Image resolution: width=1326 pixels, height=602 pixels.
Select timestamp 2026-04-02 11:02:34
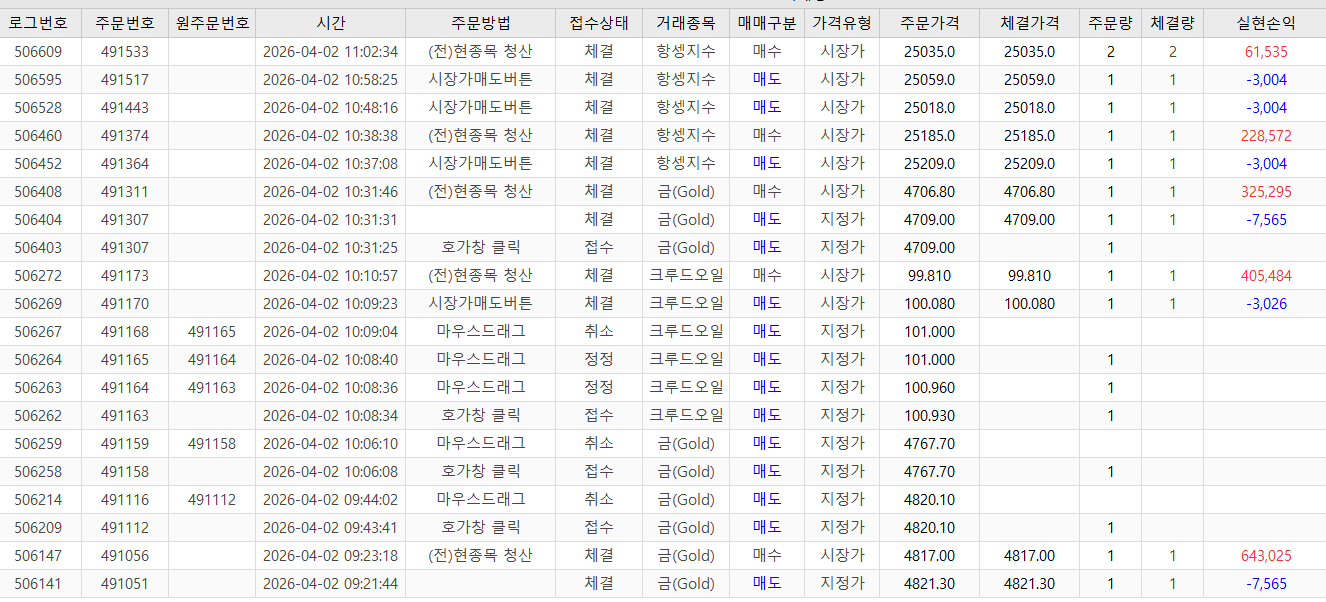pos(330,52)
